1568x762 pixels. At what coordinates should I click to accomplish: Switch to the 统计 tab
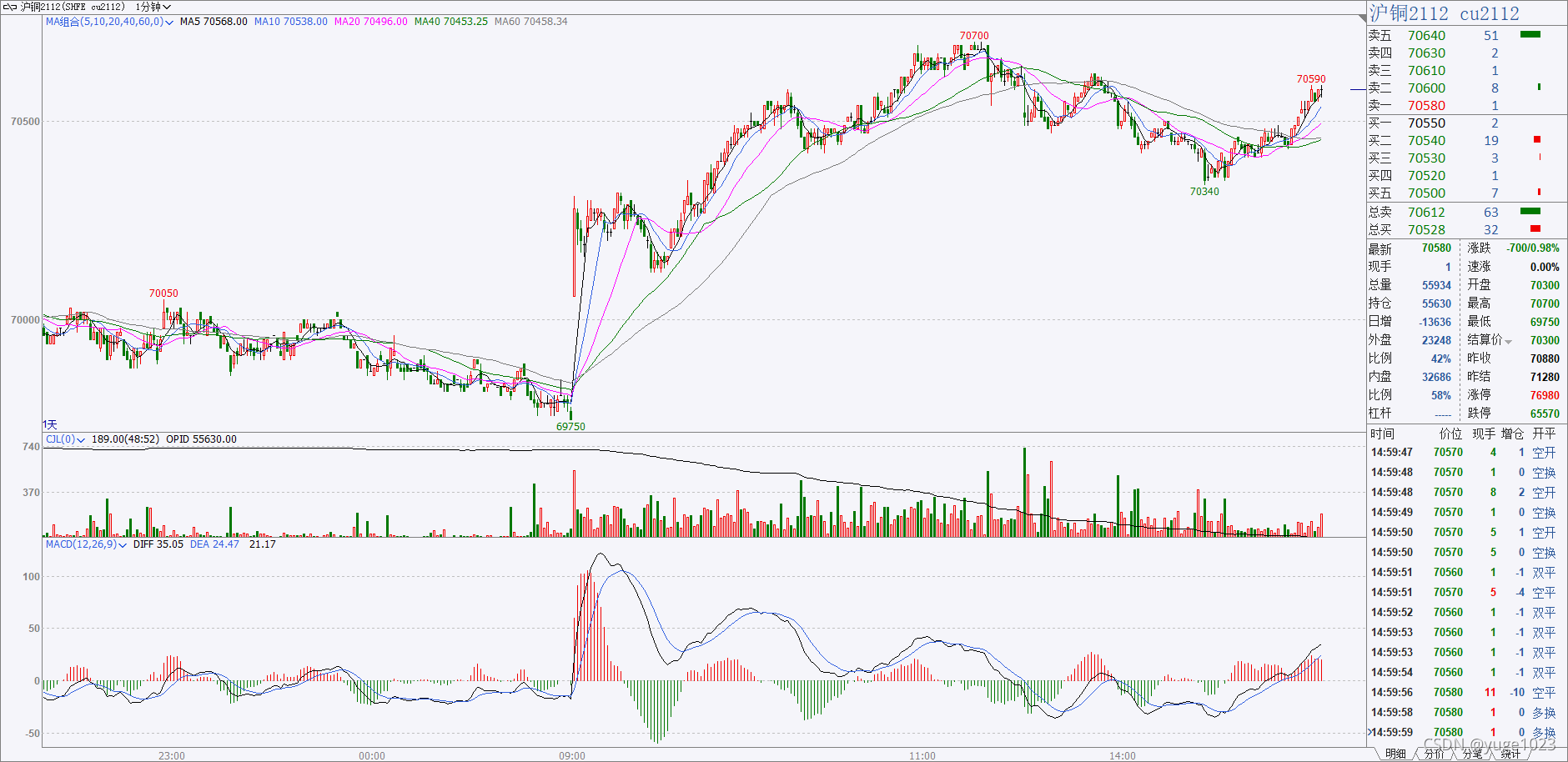1510,754
